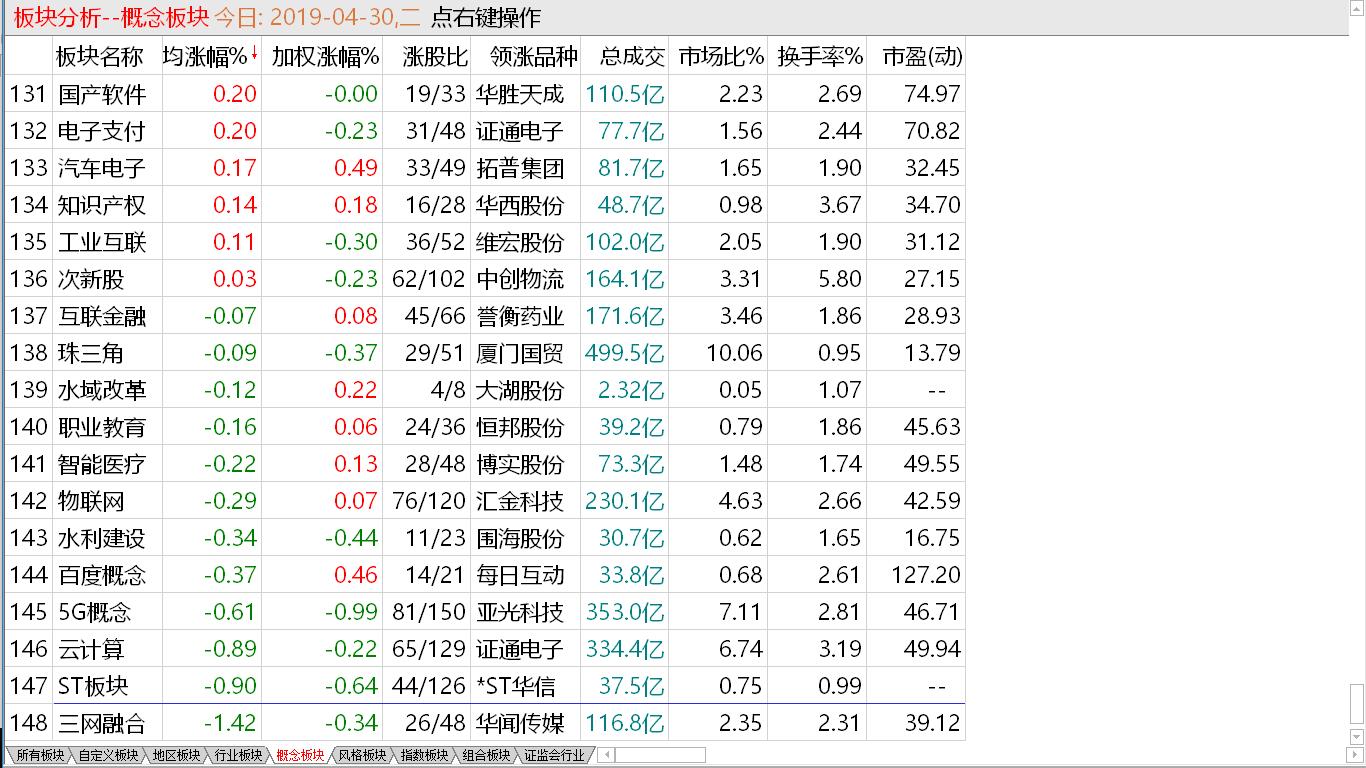1366x768 pixels.
Task: Click leading stock 围海股份
Action: click(520, 538)
